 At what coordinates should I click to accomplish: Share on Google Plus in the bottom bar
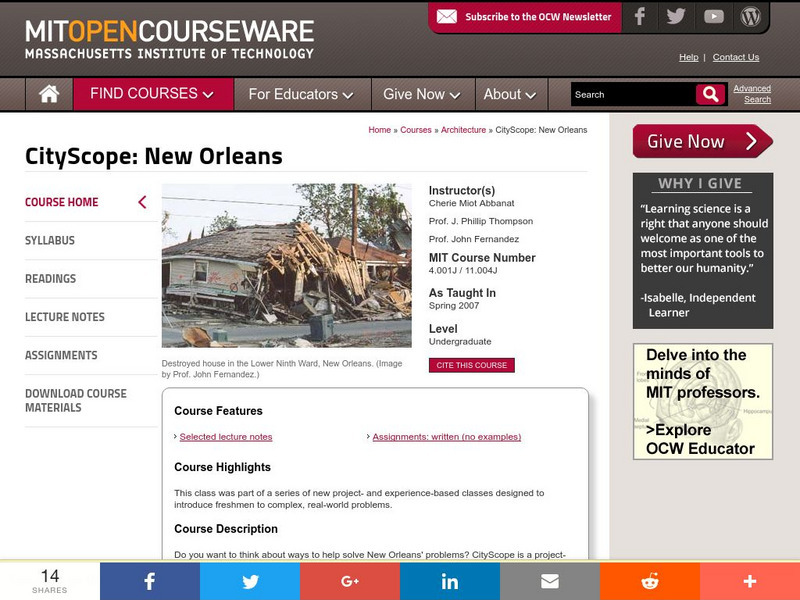(x=350, y=581)
